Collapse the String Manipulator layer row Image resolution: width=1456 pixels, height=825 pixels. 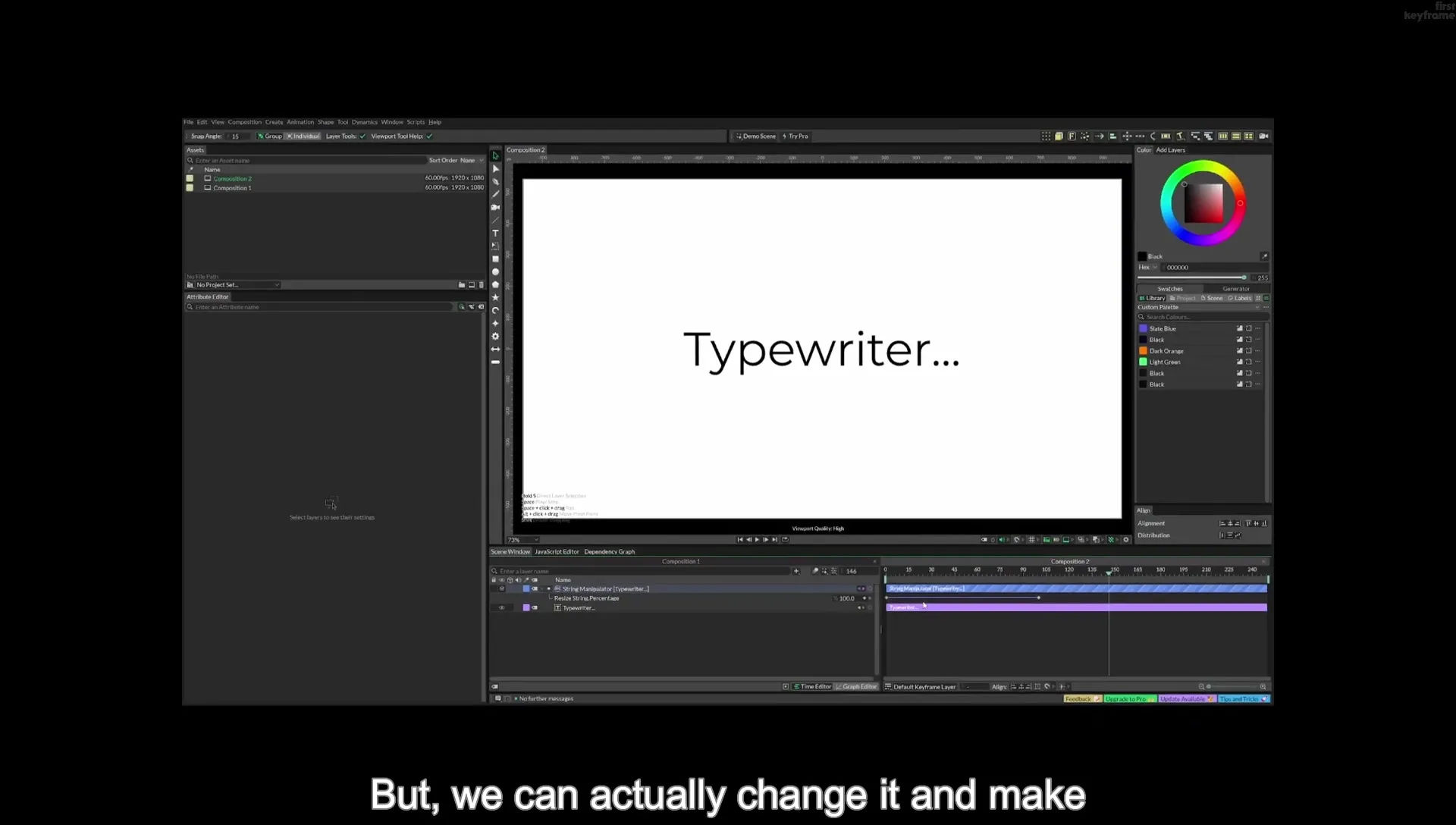(541, 588)
